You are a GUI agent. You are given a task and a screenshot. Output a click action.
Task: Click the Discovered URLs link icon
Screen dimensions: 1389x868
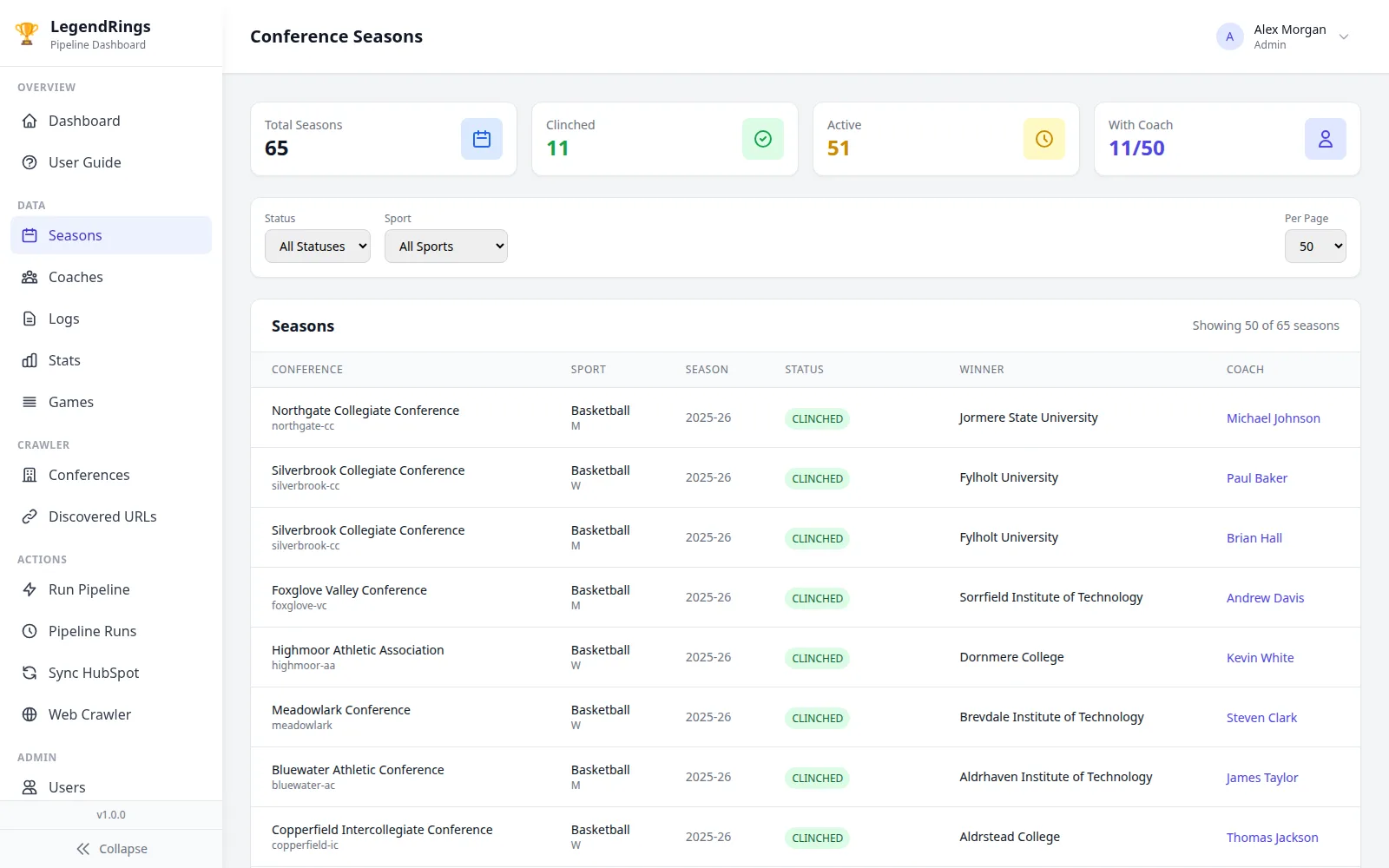point(30,516)
